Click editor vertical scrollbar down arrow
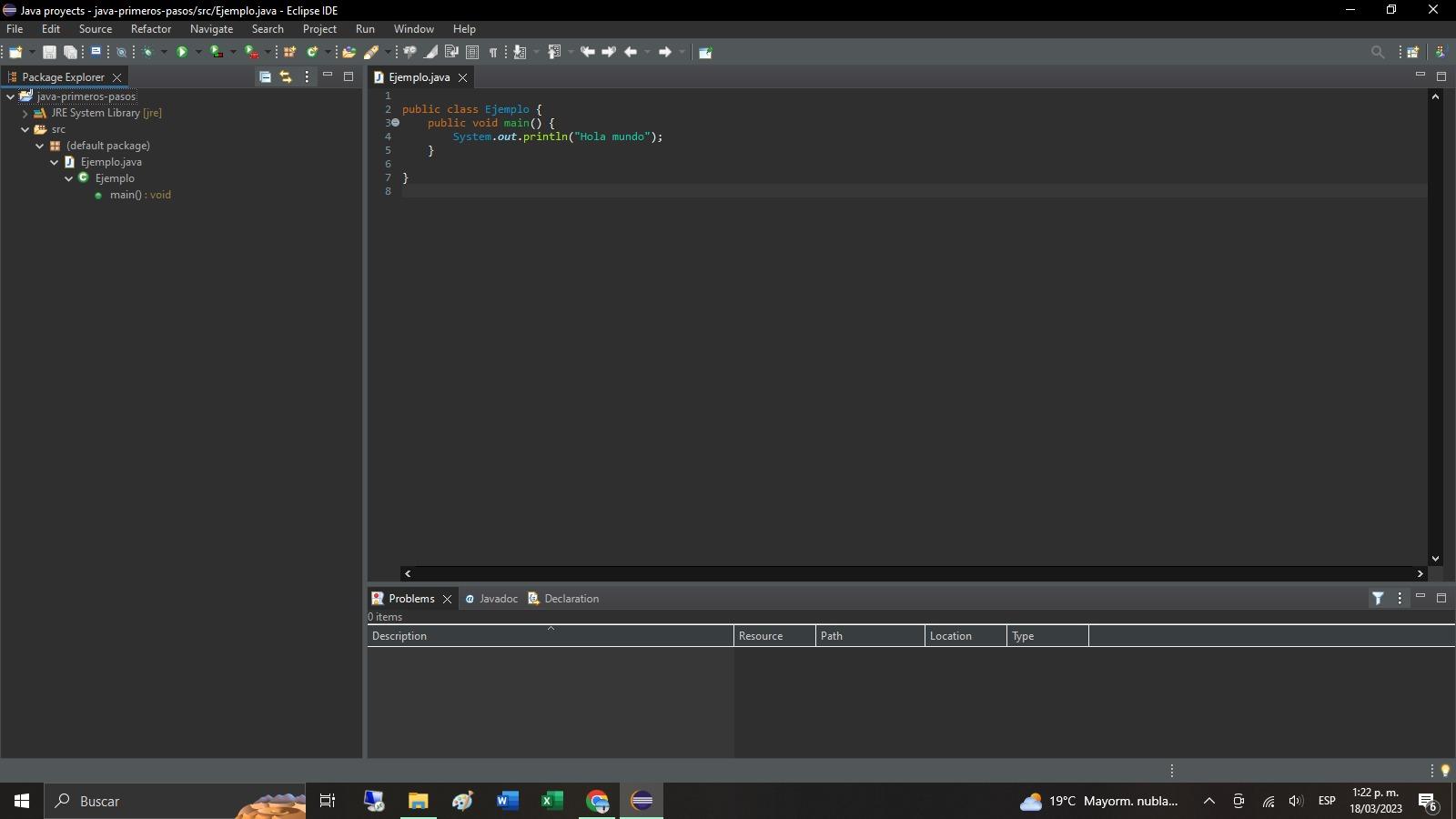This screenshot has height=819, width=1456. (1435, 559)
